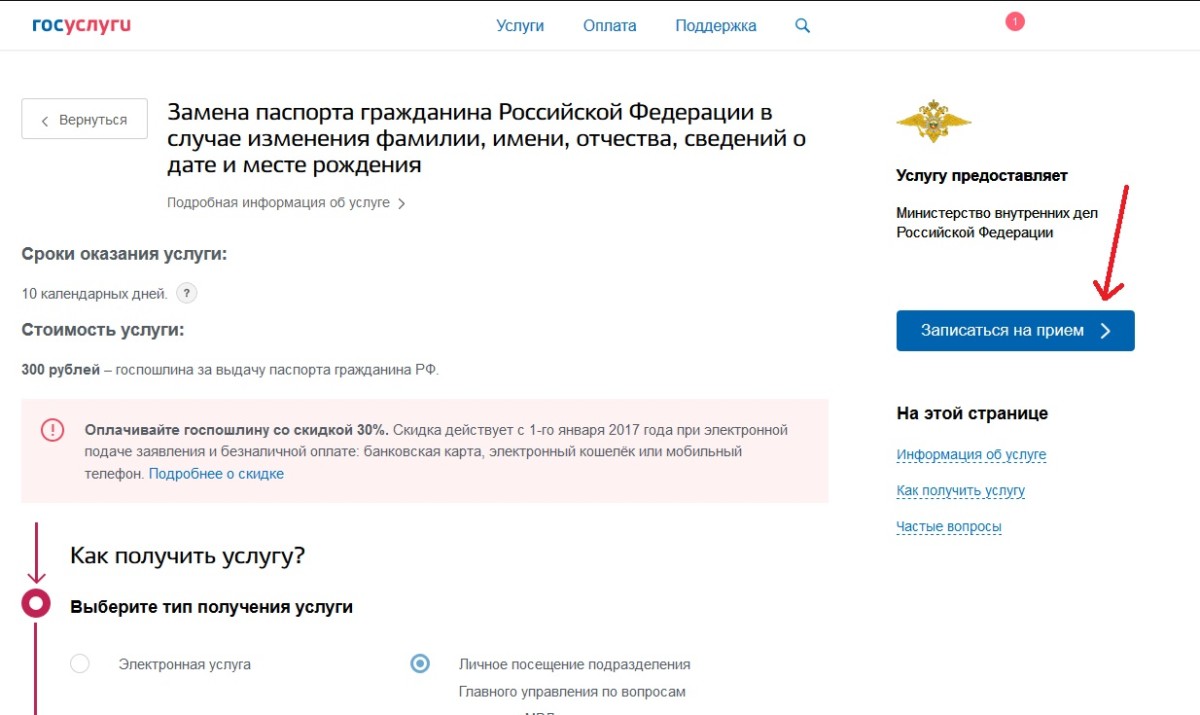Screen dimensions: 1200x715
Task: Go to the Поддержка section
Action: (x=716, y=26)
